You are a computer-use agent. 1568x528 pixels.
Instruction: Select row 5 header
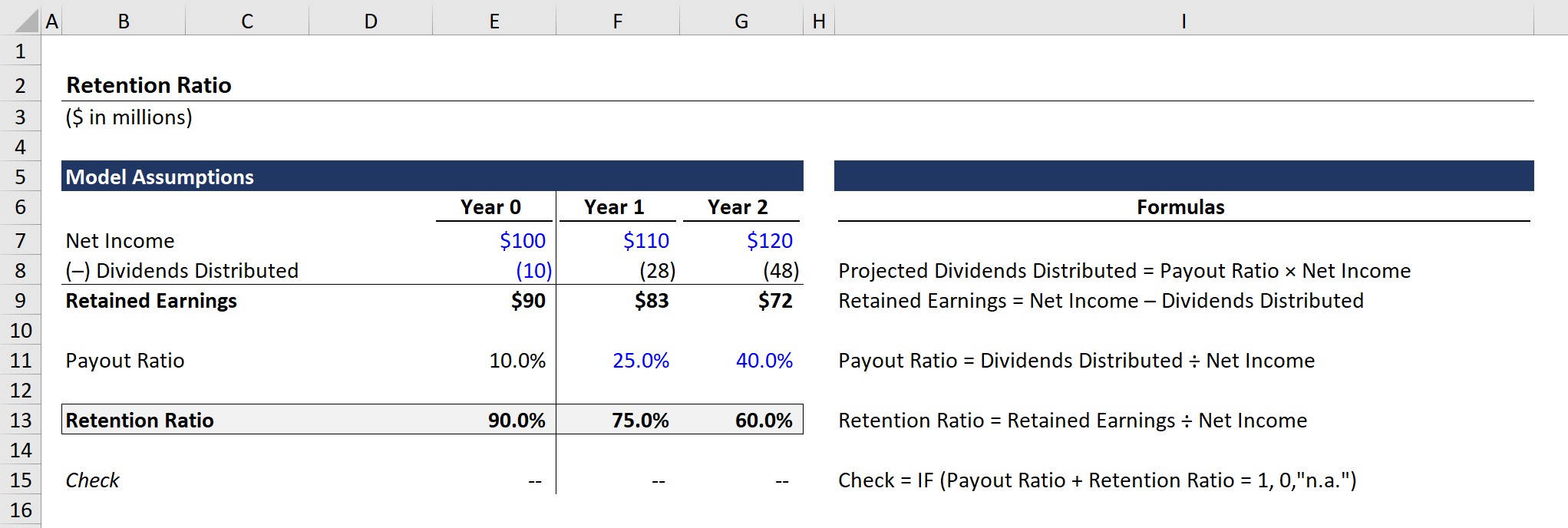pos(21,177)
